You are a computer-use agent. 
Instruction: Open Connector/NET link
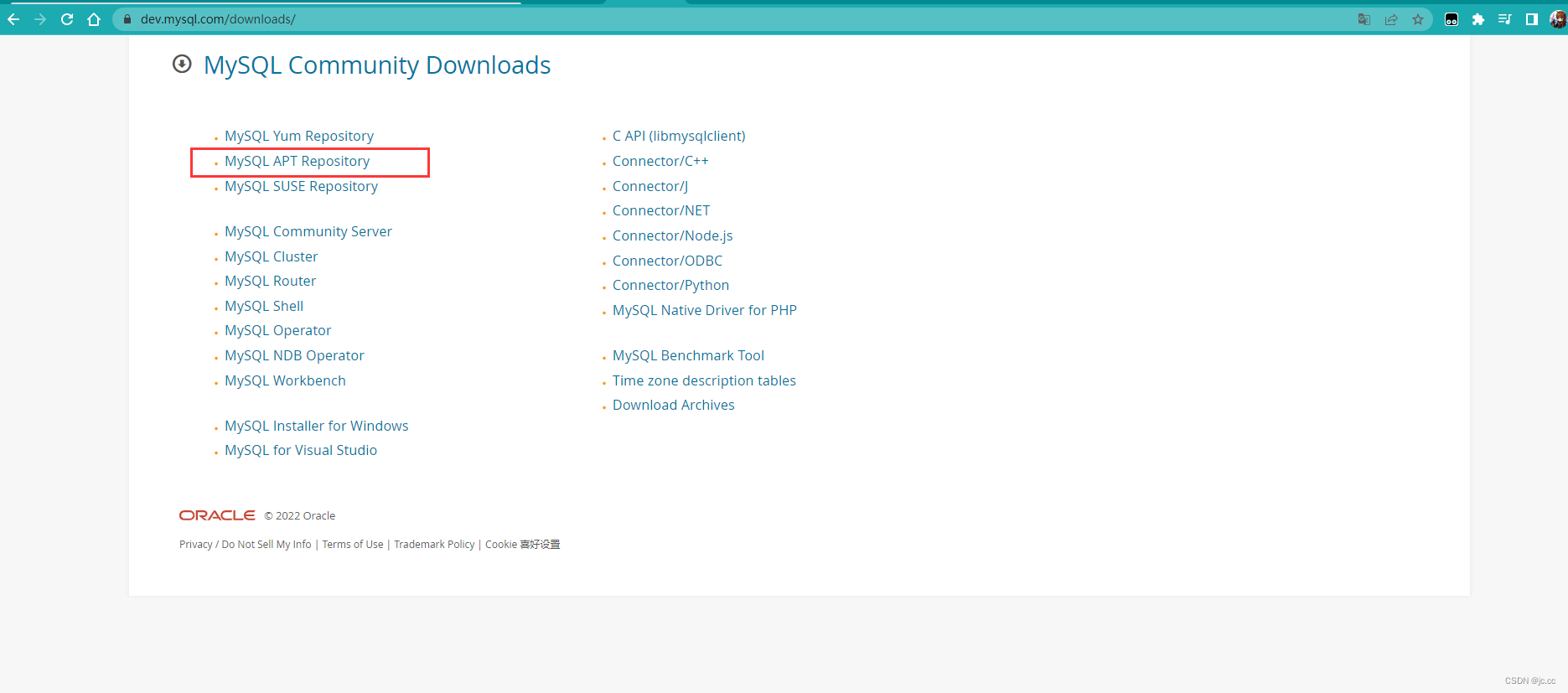point(661,210)
